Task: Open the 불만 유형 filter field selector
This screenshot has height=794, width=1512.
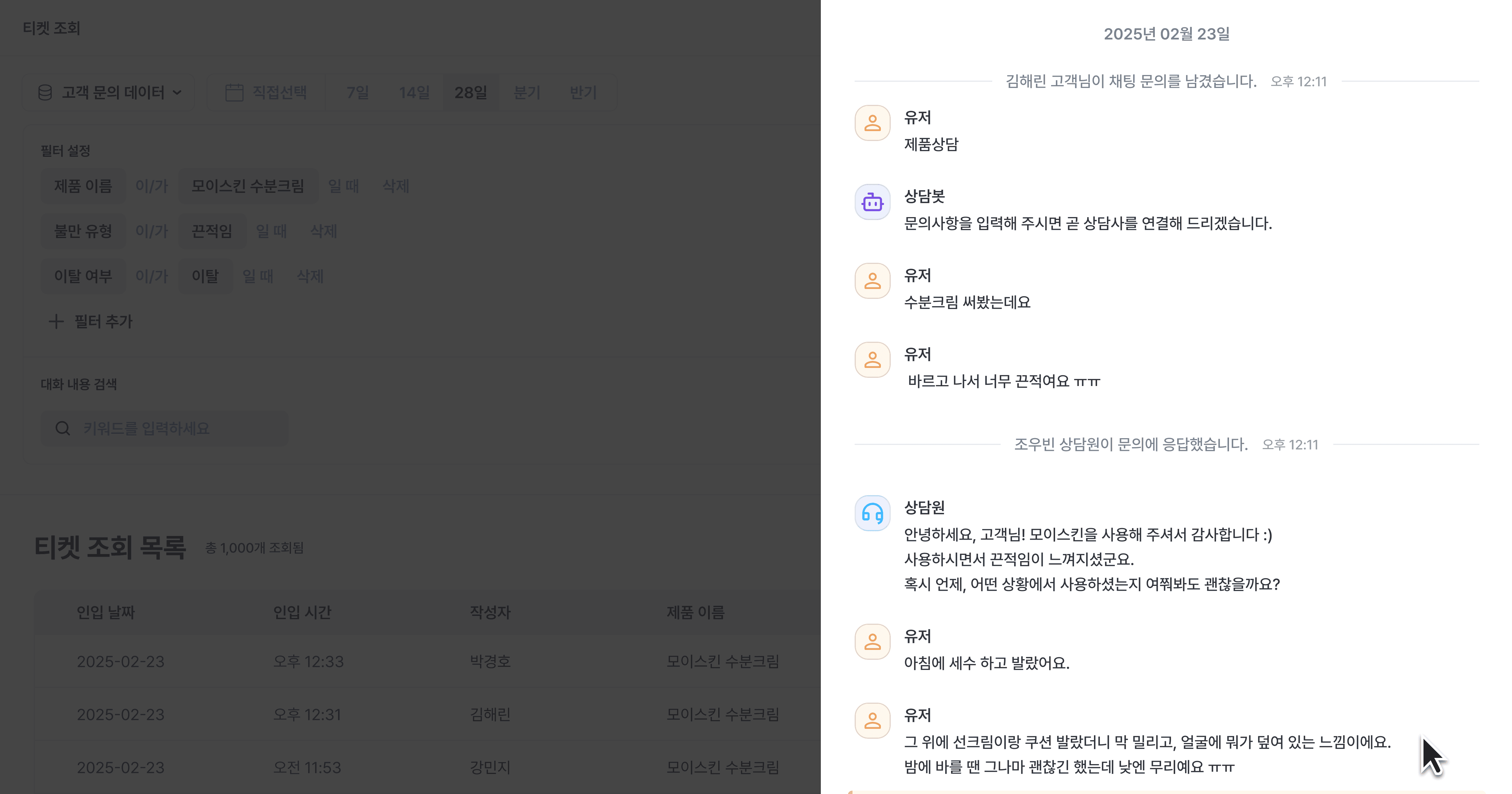Action: point(83,231)
